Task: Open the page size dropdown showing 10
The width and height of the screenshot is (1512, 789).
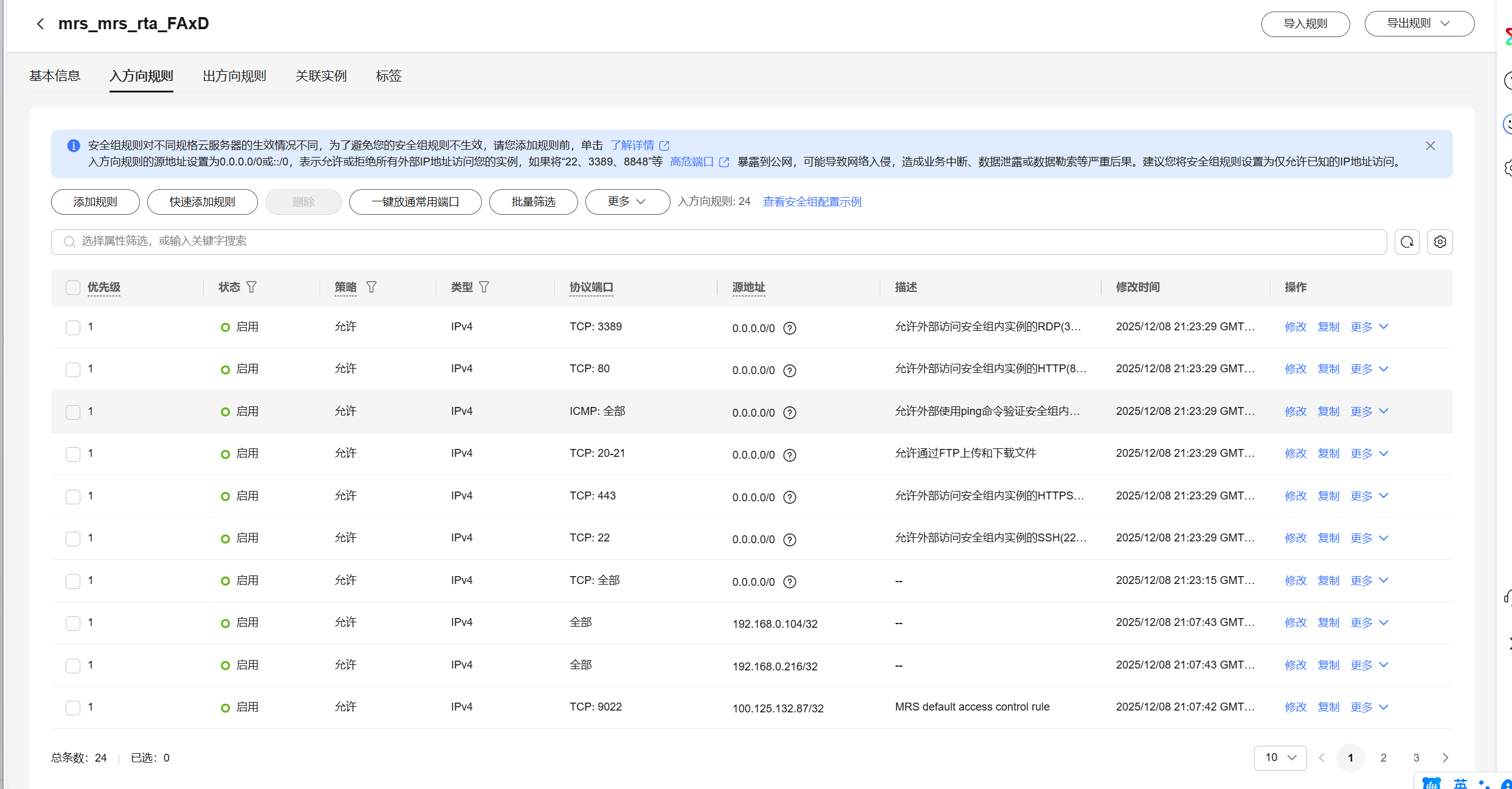Action: [x=1280, y=757]
